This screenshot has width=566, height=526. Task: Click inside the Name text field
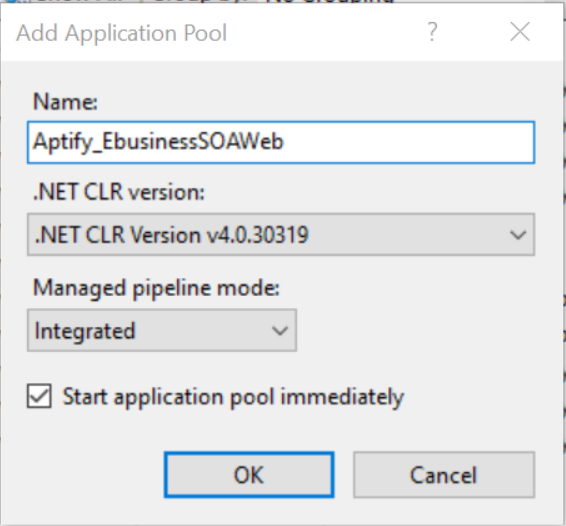(281, 142)
